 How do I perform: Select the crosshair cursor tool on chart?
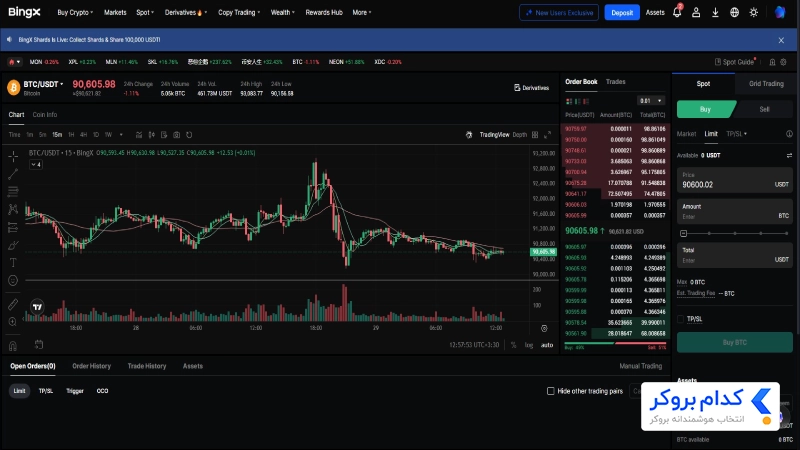coord(13,156)
